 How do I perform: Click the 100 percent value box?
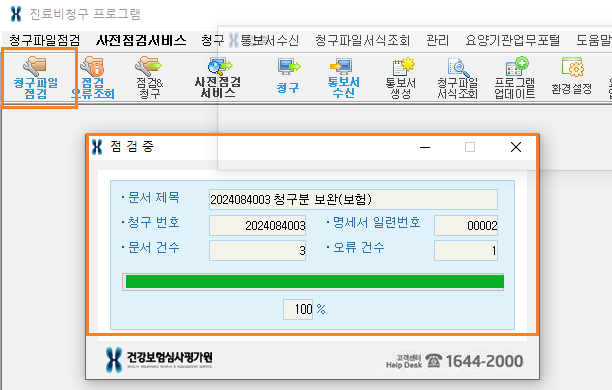click(x=298, y=310)
